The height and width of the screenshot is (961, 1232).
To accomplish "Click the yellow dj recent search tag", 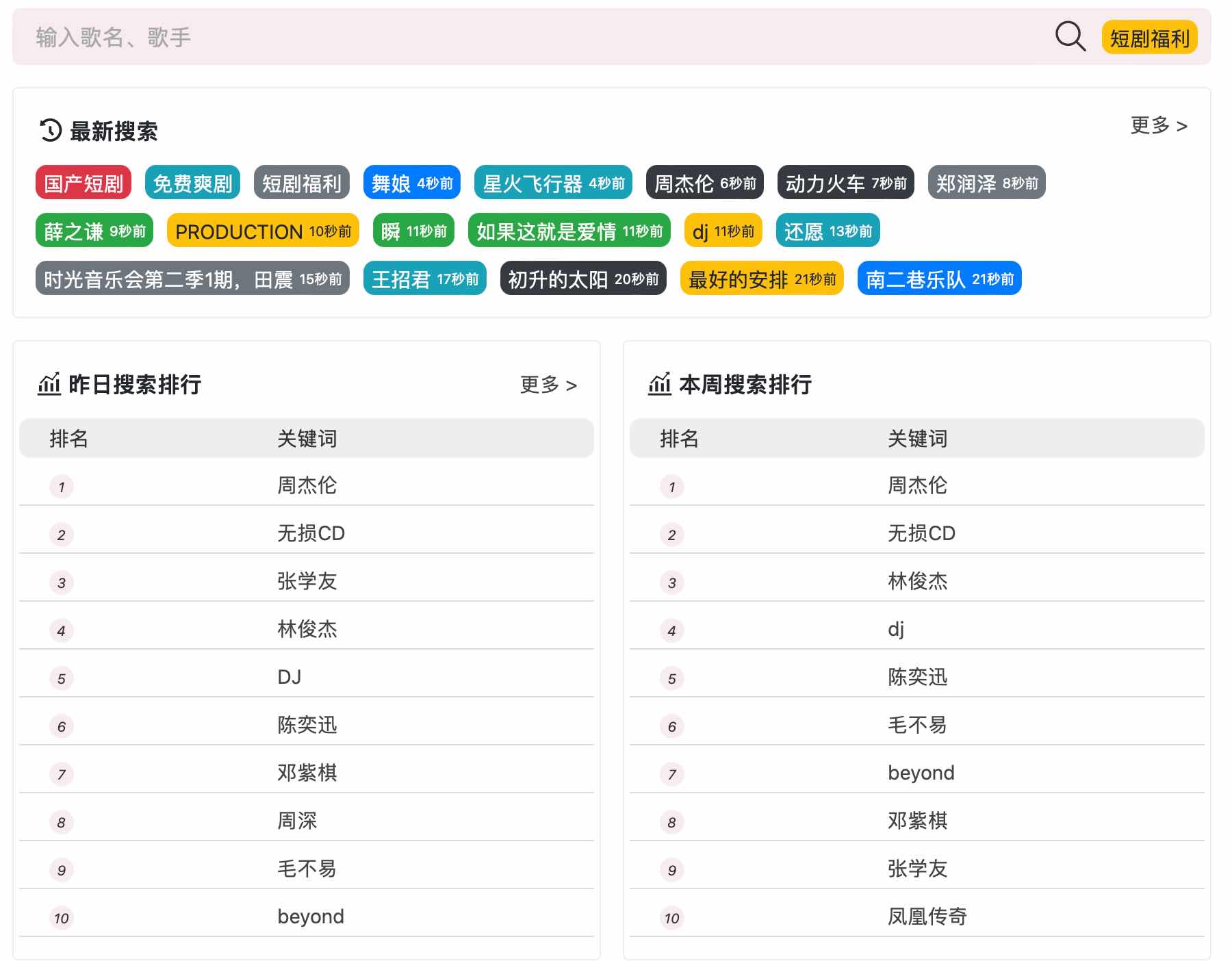I will [723, 231].
